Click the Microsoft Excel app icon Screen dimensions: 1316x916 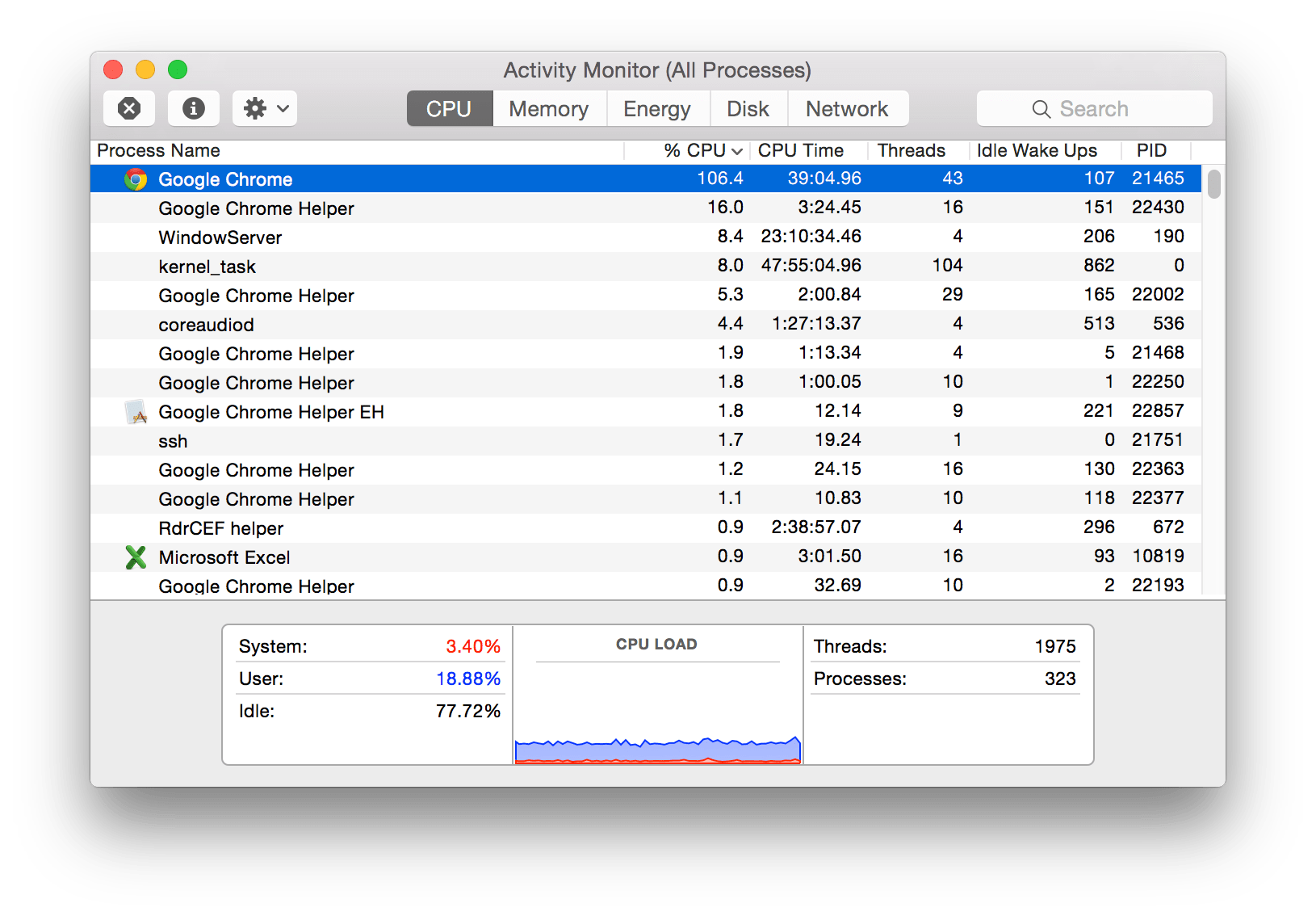pos(136,557)
